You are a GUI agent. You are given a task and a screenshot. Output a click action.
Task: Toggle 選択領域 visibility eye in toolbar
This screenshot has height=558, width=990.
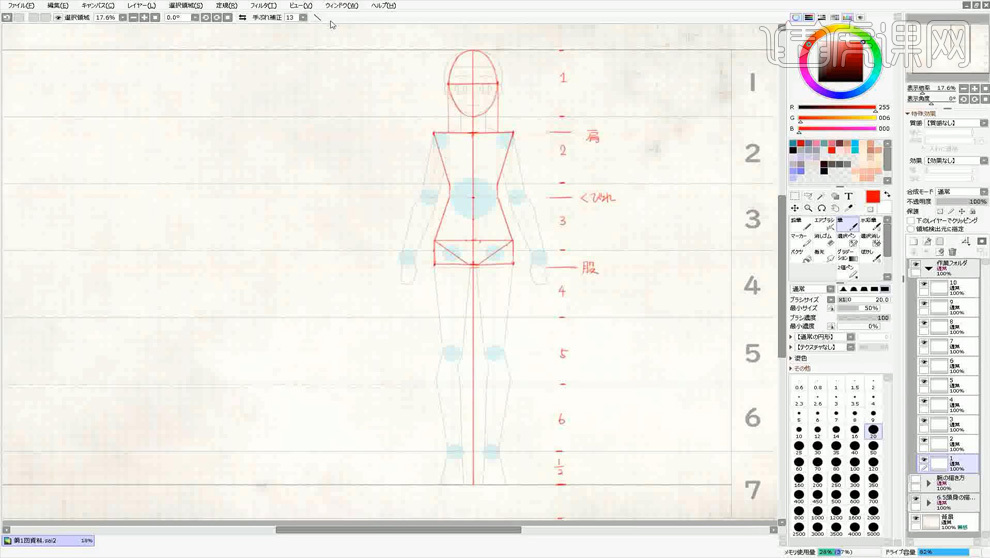(x=58, y=18)
